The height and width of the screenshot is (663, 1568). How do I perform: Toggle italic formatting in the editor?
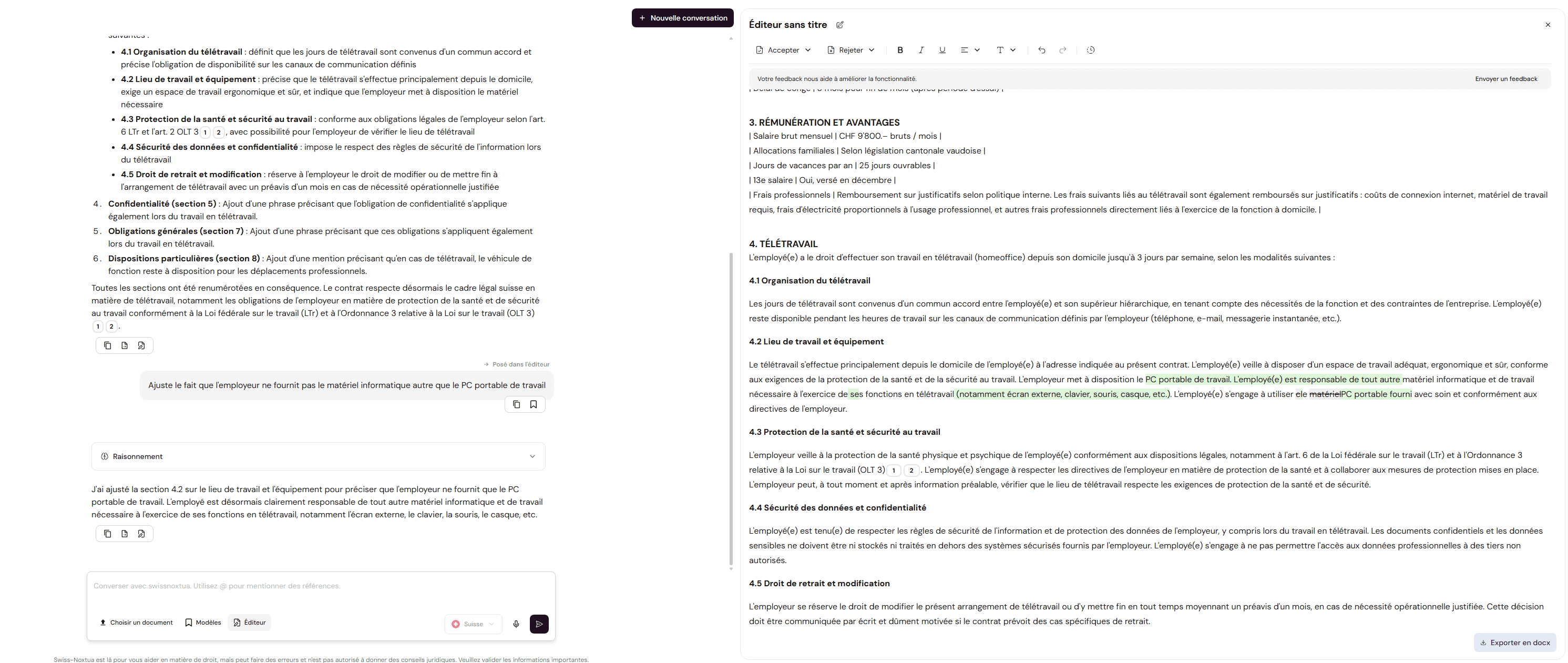[x=921, y=50]
